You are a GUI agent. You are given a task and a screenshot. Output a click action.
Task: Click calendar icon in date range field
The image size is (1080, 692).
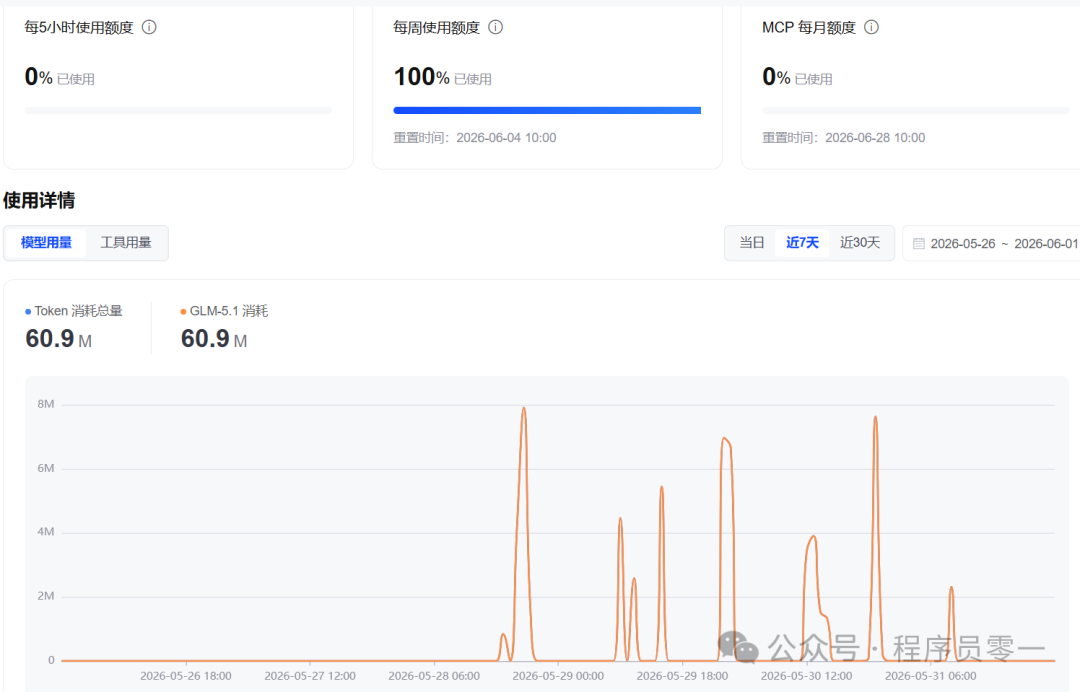pos(919,244)
